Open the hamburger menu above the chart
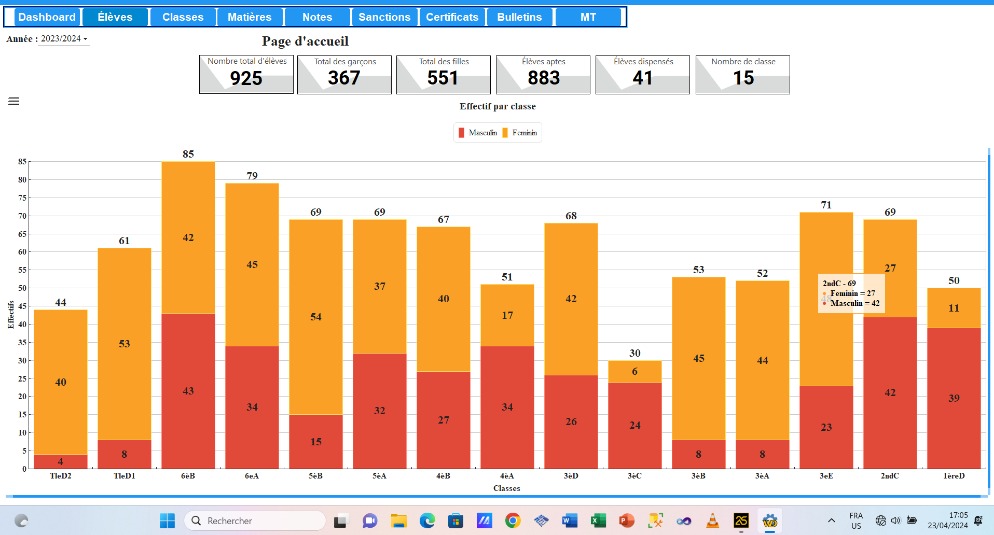994x535 pixels. [x=13, y=101]
